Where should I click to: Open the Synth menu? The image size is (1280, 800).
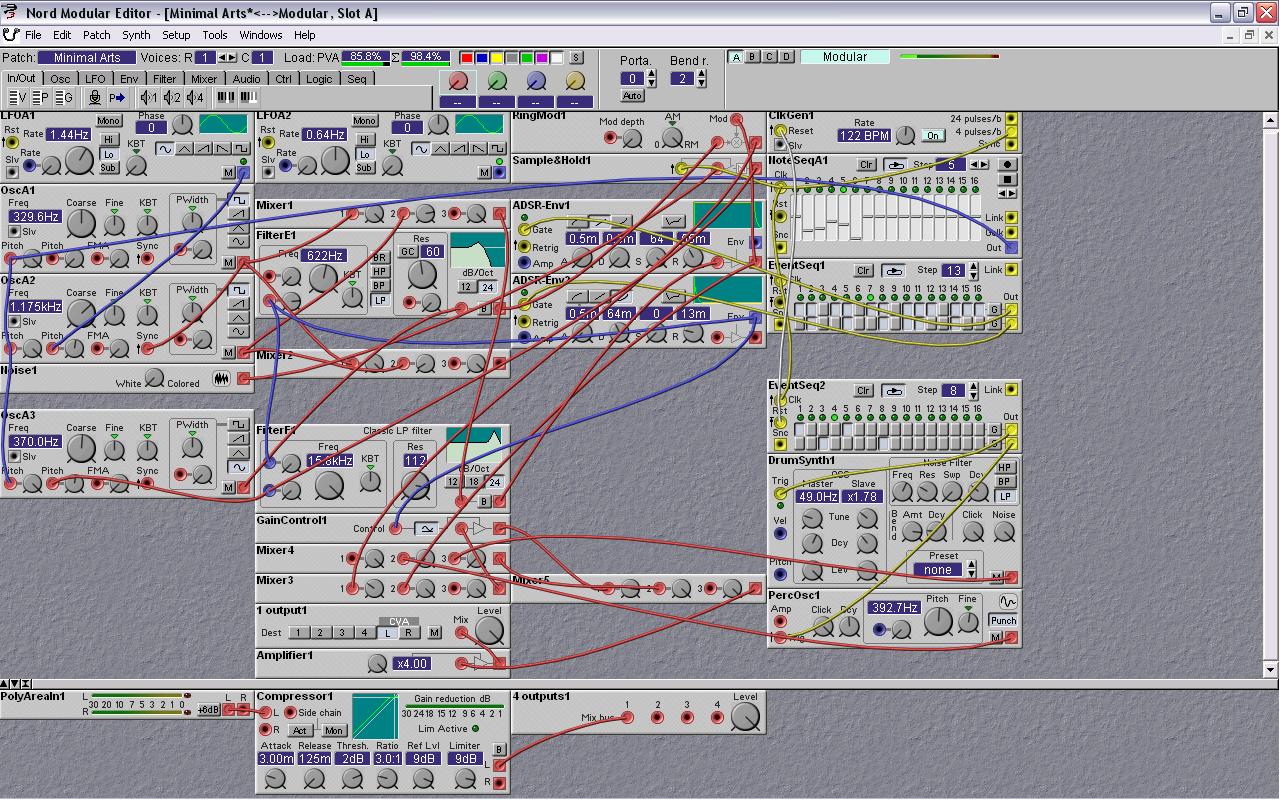(136, 35)
